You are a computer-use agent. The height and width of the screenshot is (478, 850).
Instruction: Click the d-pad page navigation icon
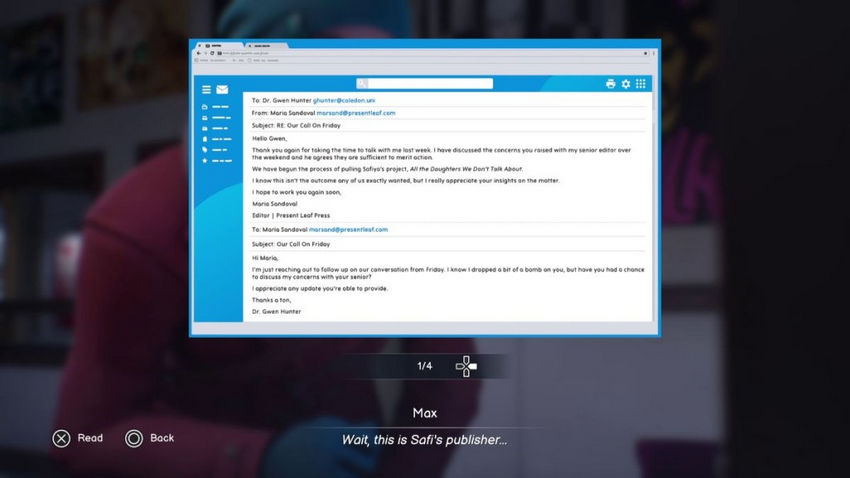466,366
